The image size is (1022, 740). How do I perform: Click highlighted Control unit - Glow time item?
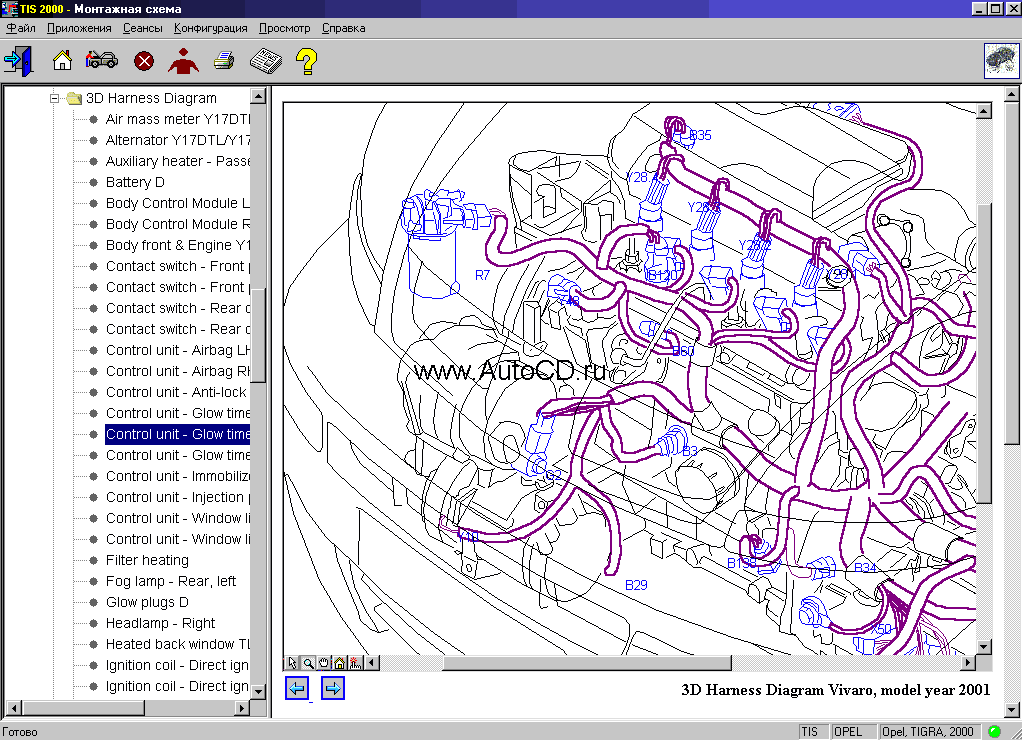click(x=177, y=434)
